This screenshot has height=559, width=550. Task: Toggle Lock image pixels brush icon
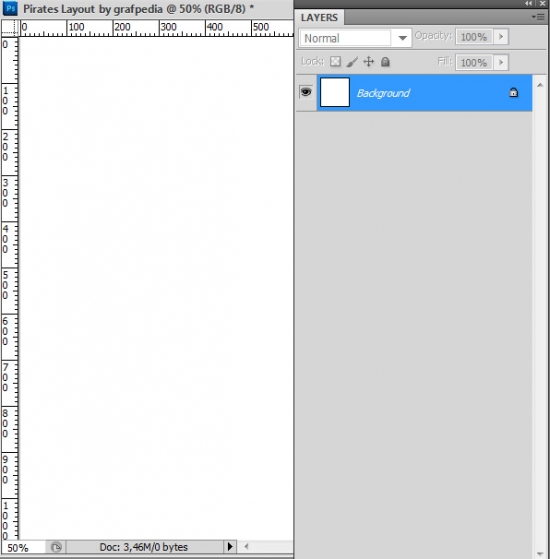pos(352,62)
